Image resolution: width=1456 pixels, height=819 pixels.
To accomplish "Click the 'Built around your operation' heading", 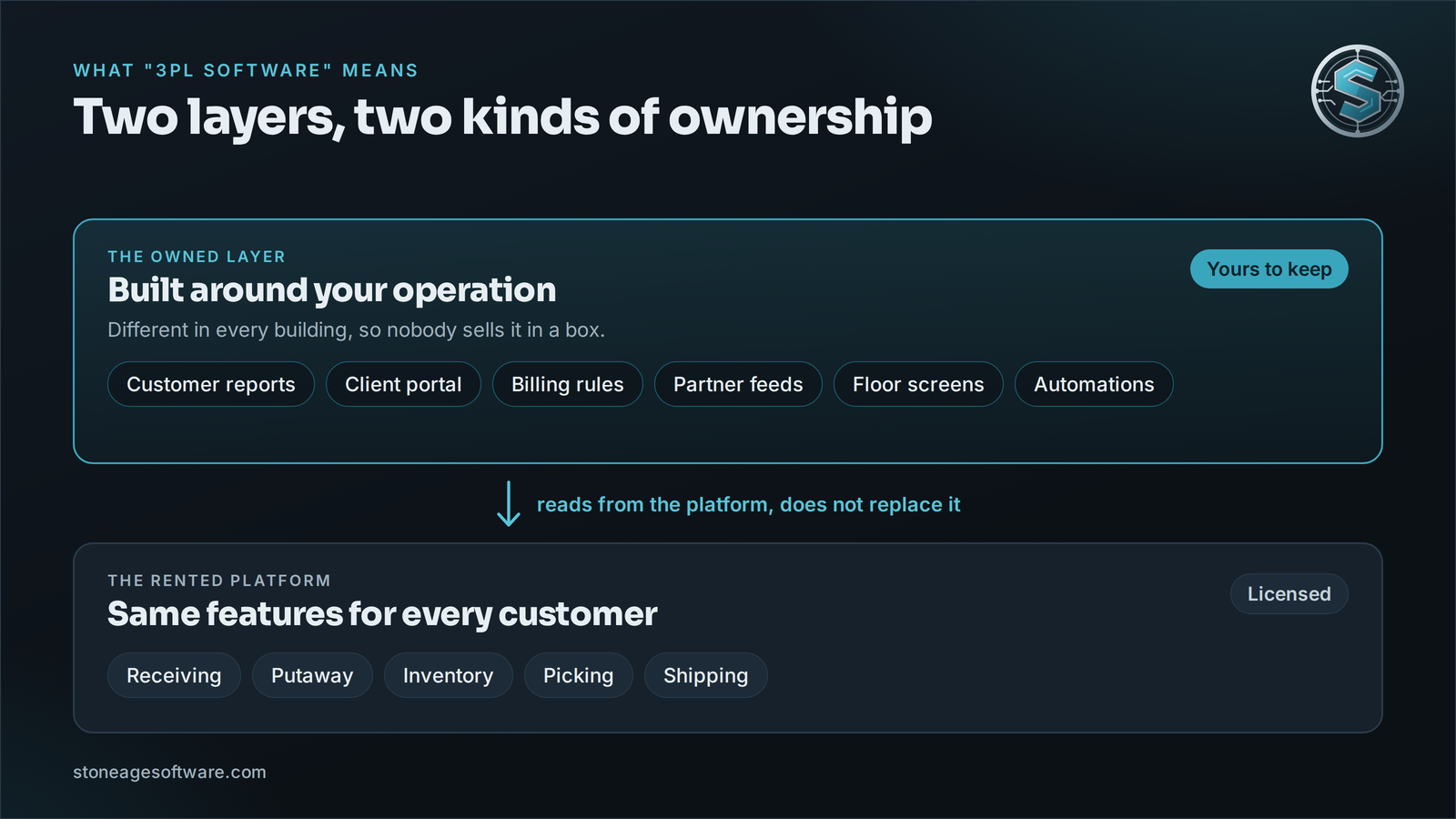I will click(x=332, y=290).
